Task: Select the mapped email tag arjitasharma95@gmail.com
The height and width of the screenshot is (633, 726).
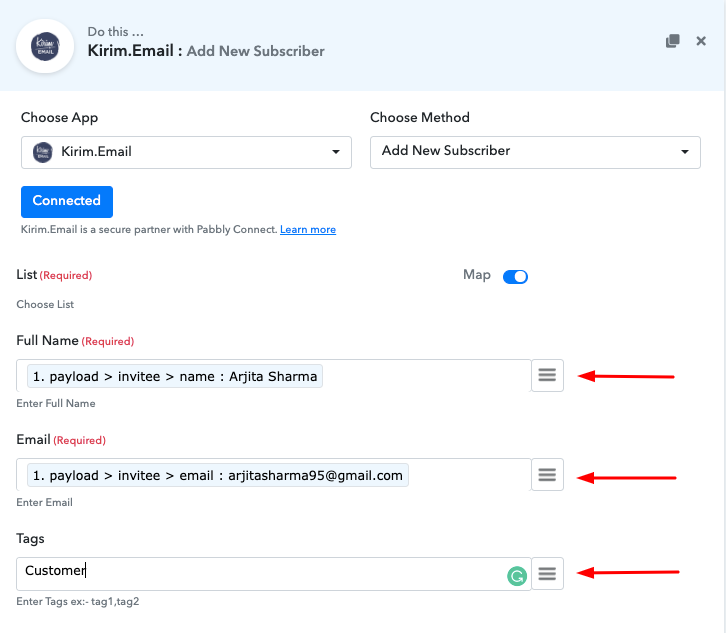Action: (218, 475)
